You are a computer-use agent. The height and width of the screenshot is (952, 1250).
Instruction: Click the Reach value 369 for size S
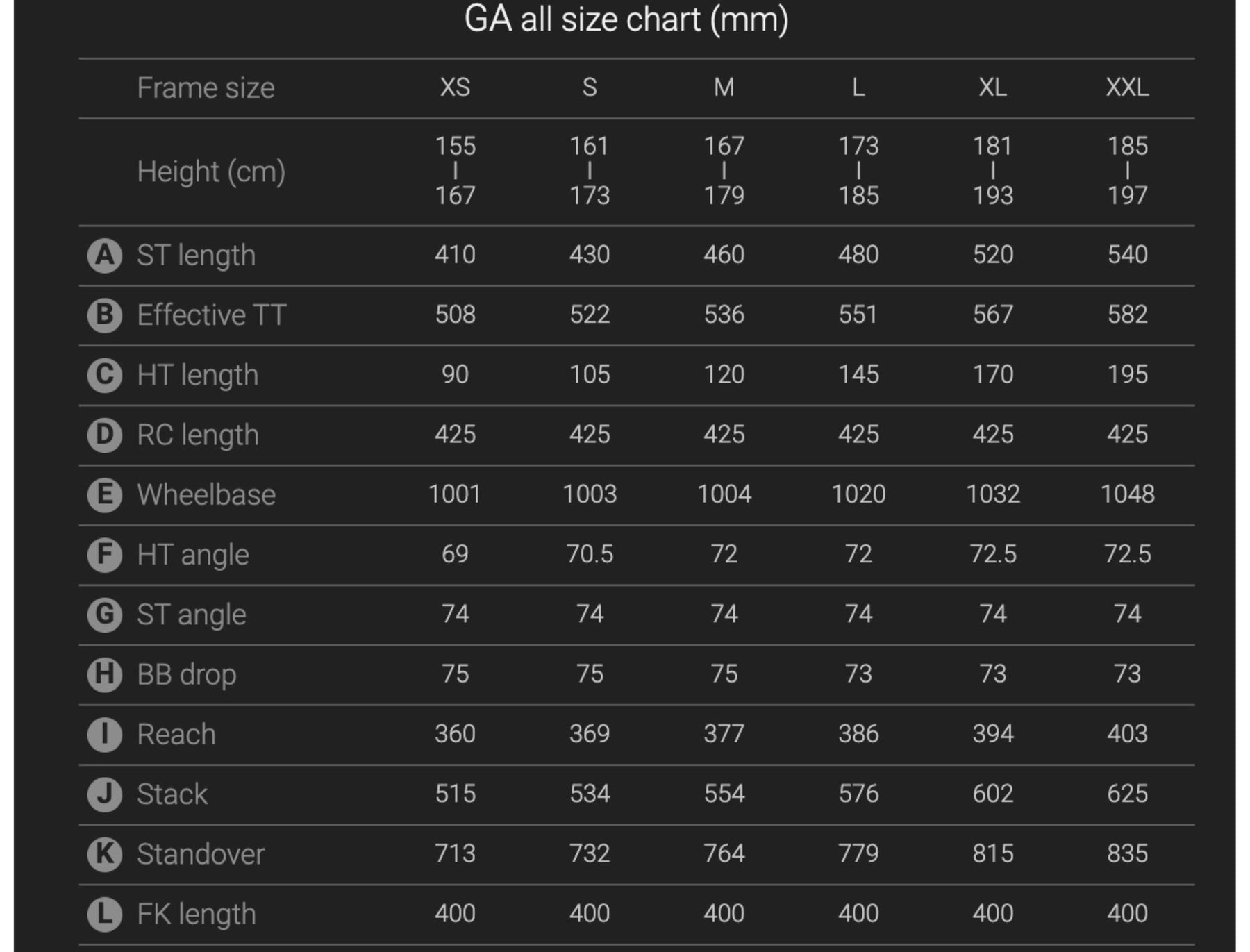tap(590, 734)
